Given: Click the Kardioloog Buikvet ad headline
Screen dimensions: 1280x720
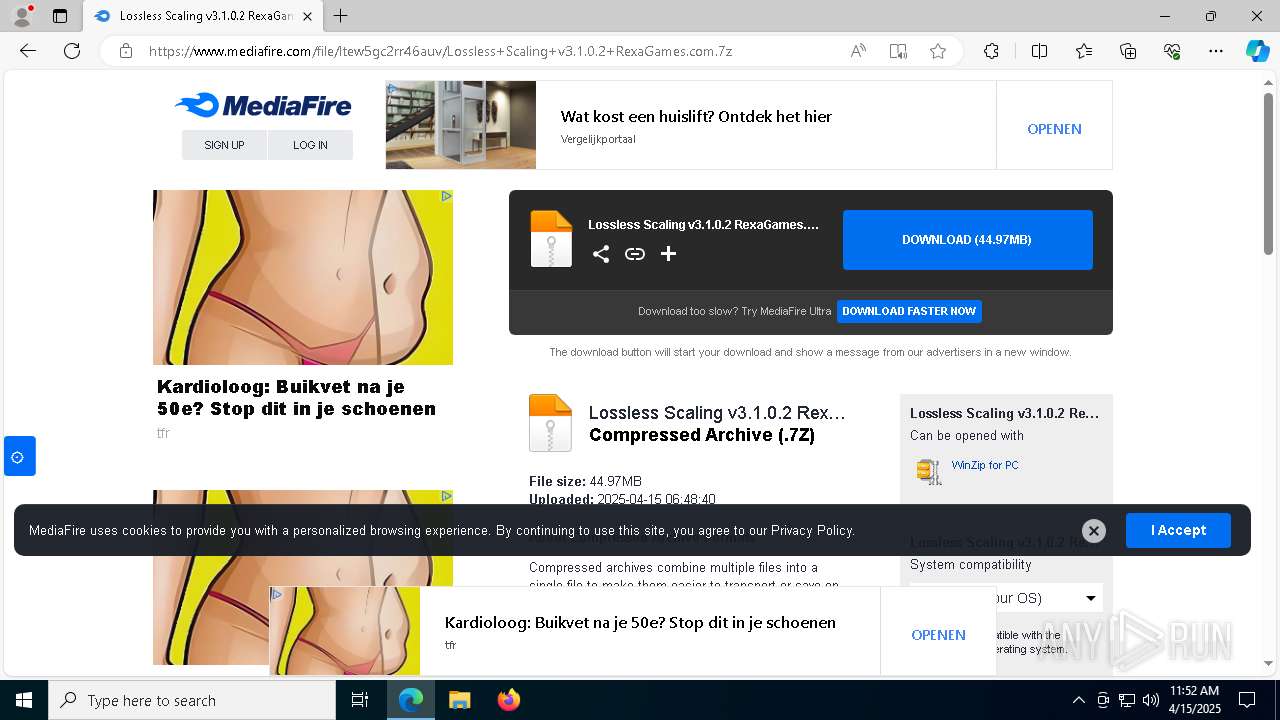Looking at the screenshot, I should pyautogui.click(x=296, y=397).
